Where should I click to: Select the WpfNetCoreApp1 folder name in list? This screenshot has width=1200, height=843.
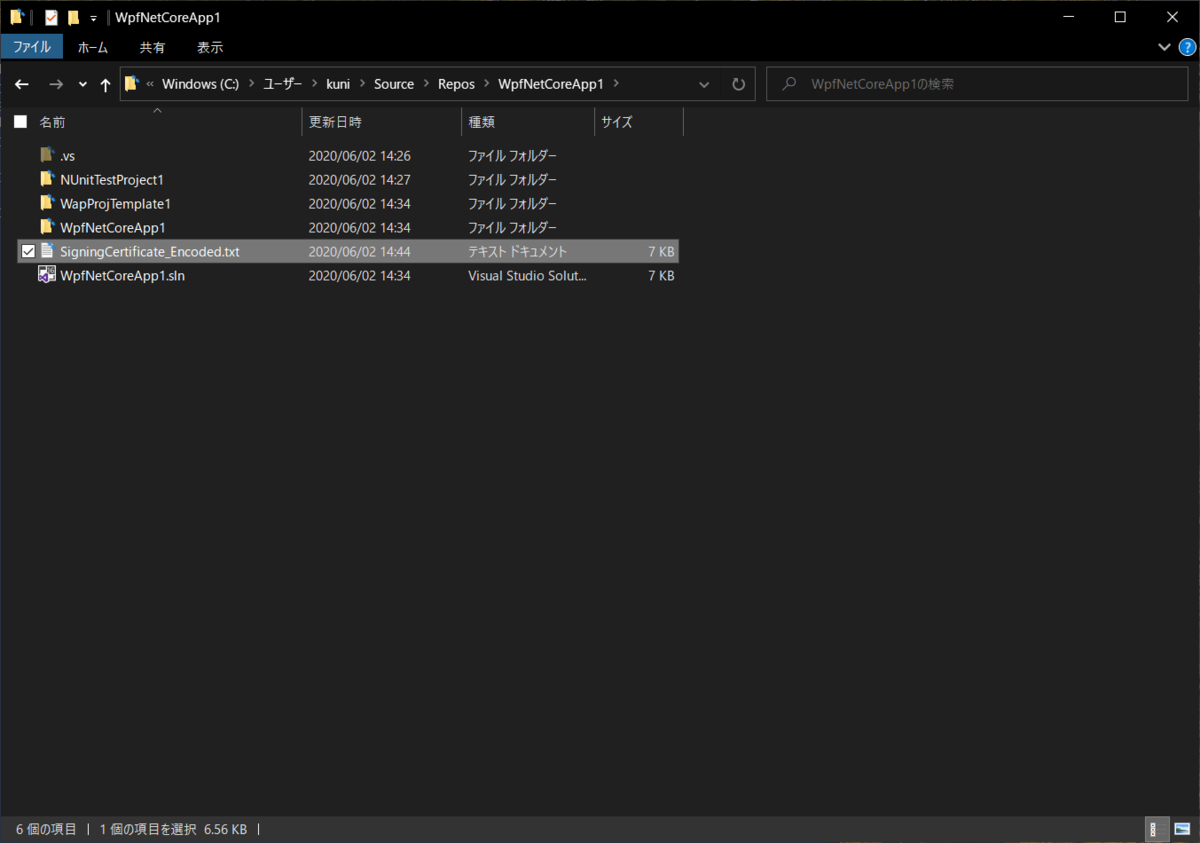[x=112, y=228]
